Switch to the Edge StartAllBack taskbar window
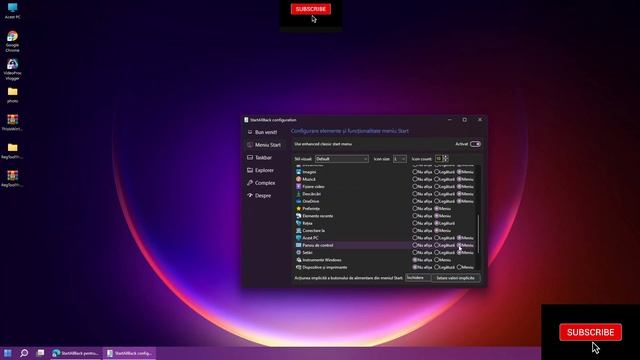Screen dimensions: 640x360 pos(76,353)
